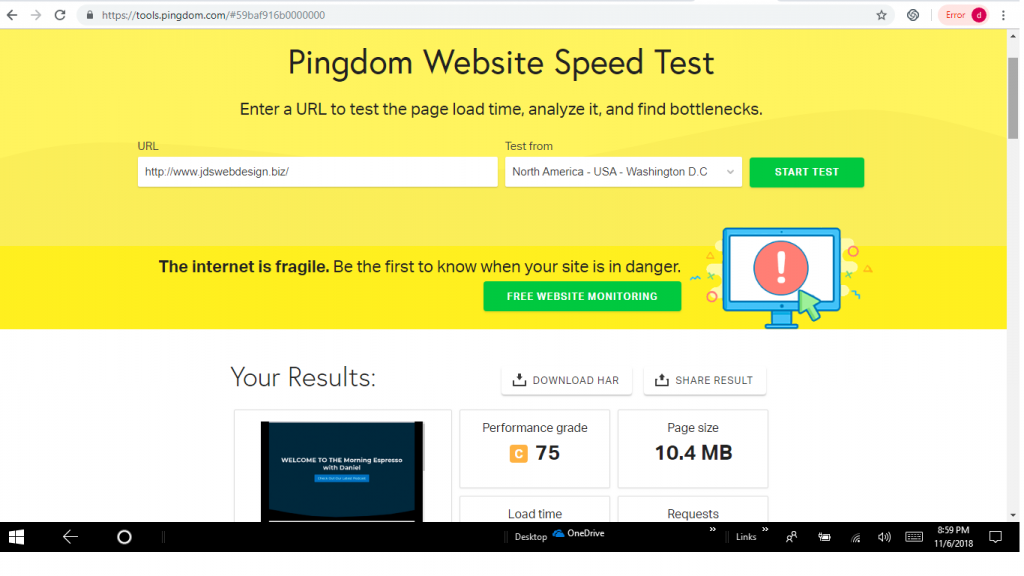1024x576 pixels.
Task: Open the Test from location dropdown
Action: point(623,172)
